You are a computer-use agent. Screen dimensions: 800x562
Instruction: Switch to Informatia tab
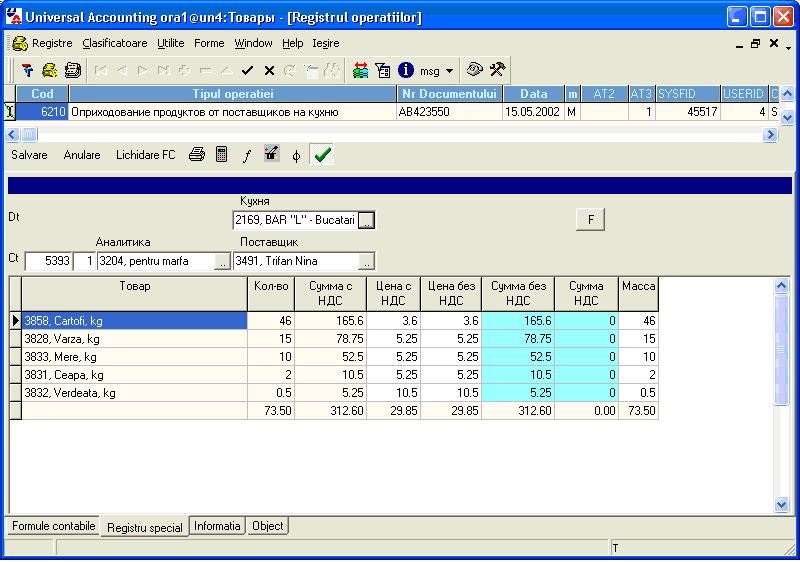pyautogui.click(x=217, y=526)
